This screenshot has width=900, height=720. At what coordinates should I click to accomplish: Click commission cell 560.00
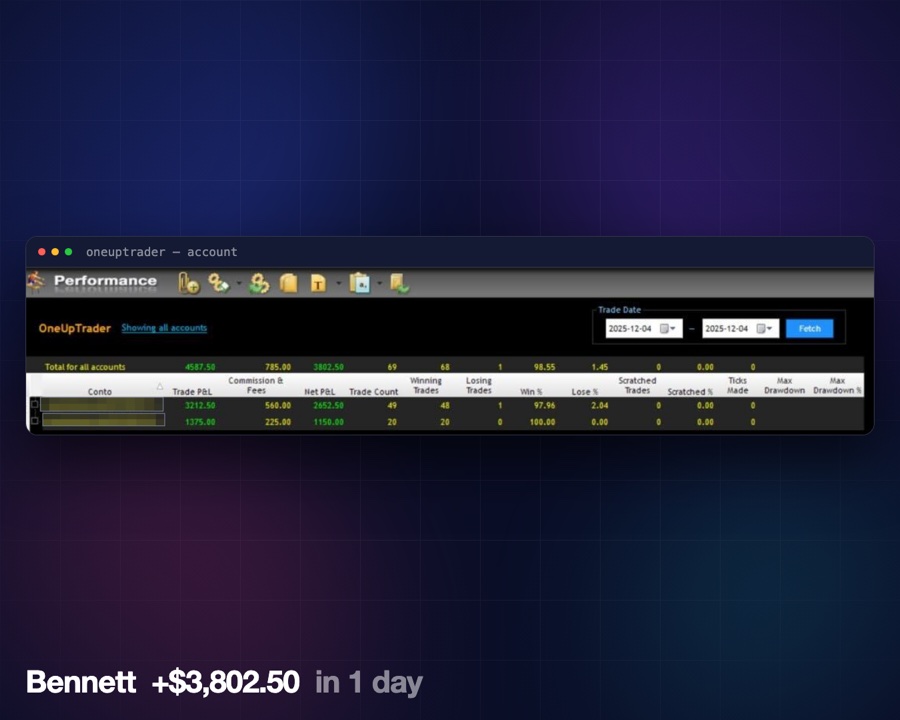coord(278,405)
